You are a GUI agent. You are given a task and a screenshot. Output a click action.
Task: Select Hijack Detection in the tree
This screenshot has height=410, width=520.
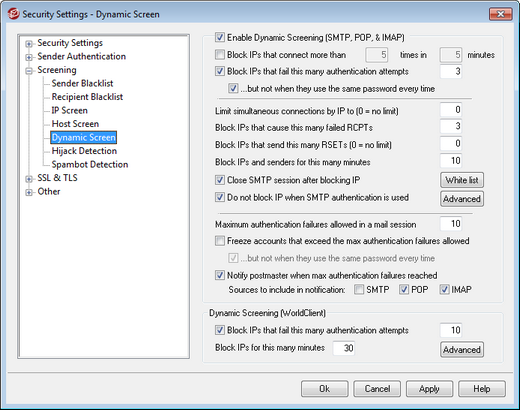[84, 151]
